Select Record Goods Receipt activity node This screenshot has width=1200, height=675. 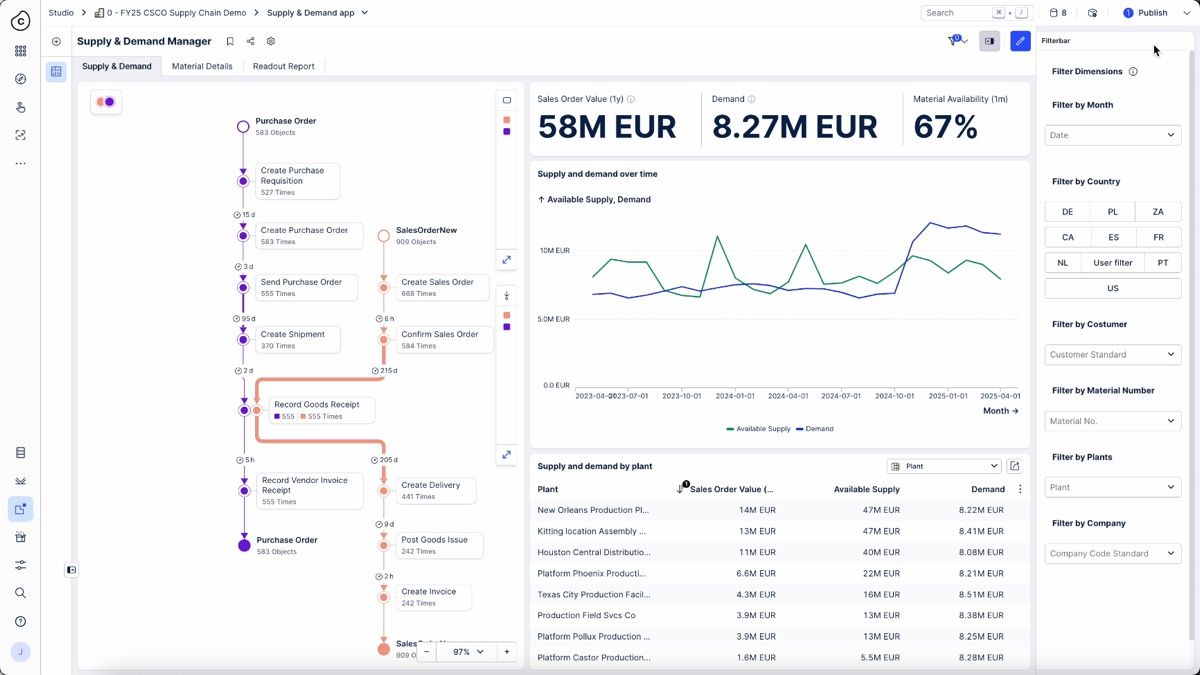coord(320,410)
